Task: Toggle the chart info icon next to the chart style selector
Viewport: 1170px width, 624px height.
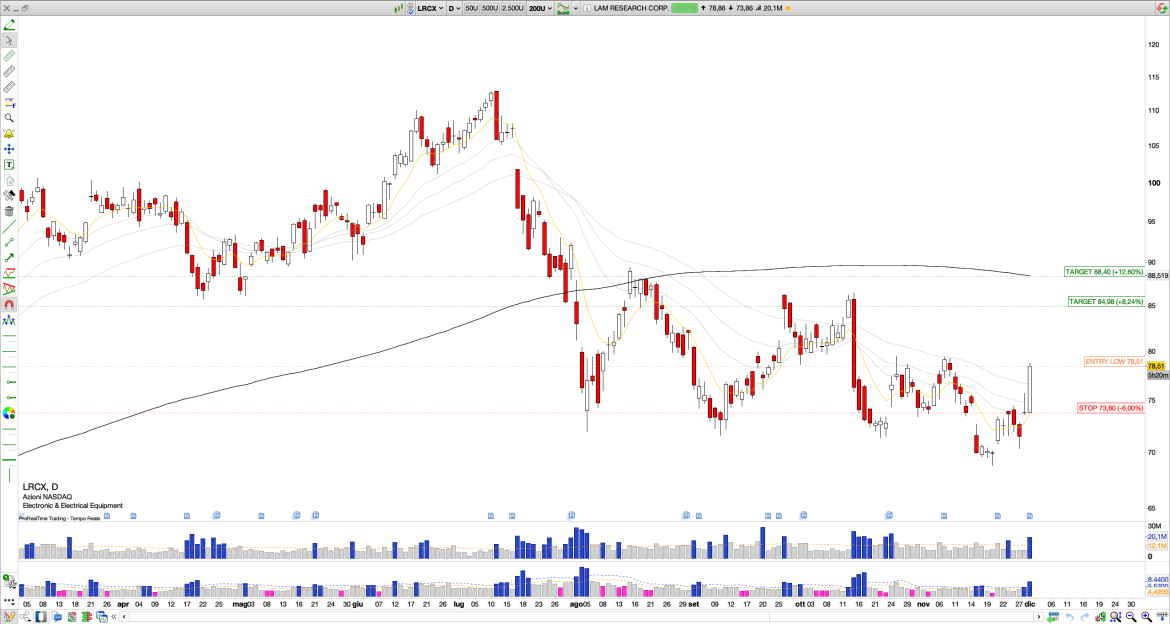Action: tap(587, 8)
